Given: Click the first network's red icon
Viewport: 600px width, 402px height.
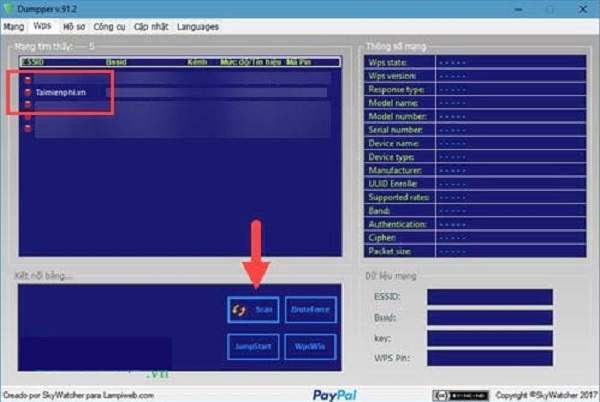Looking at the screenshot, I should (x=27, y=78).
